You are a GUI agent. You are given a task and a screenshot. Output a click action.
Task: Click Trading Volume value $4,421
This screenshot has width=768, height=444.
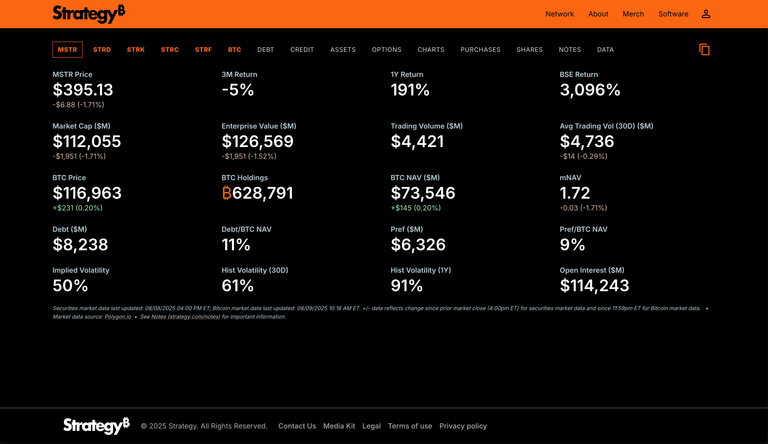[417, 141]
